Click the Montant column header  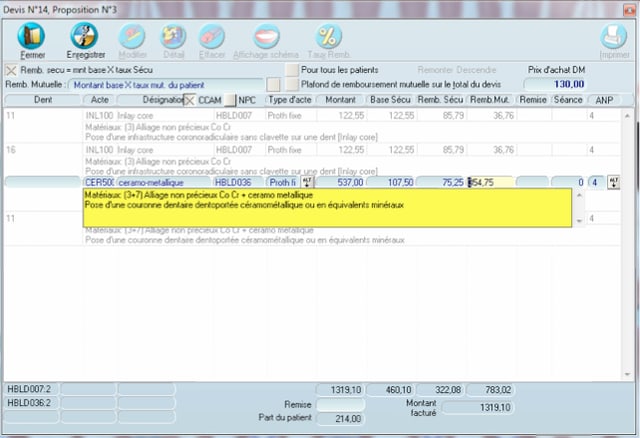pos(340,100)
